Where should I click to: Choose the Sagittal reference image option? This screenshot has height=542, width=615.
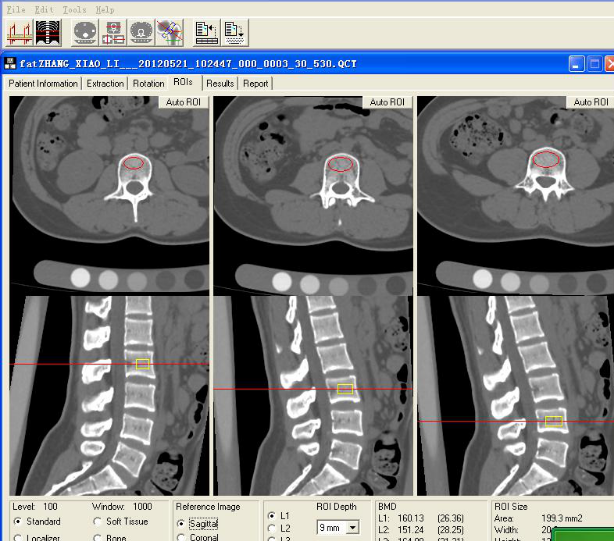[x=181, y=524]
